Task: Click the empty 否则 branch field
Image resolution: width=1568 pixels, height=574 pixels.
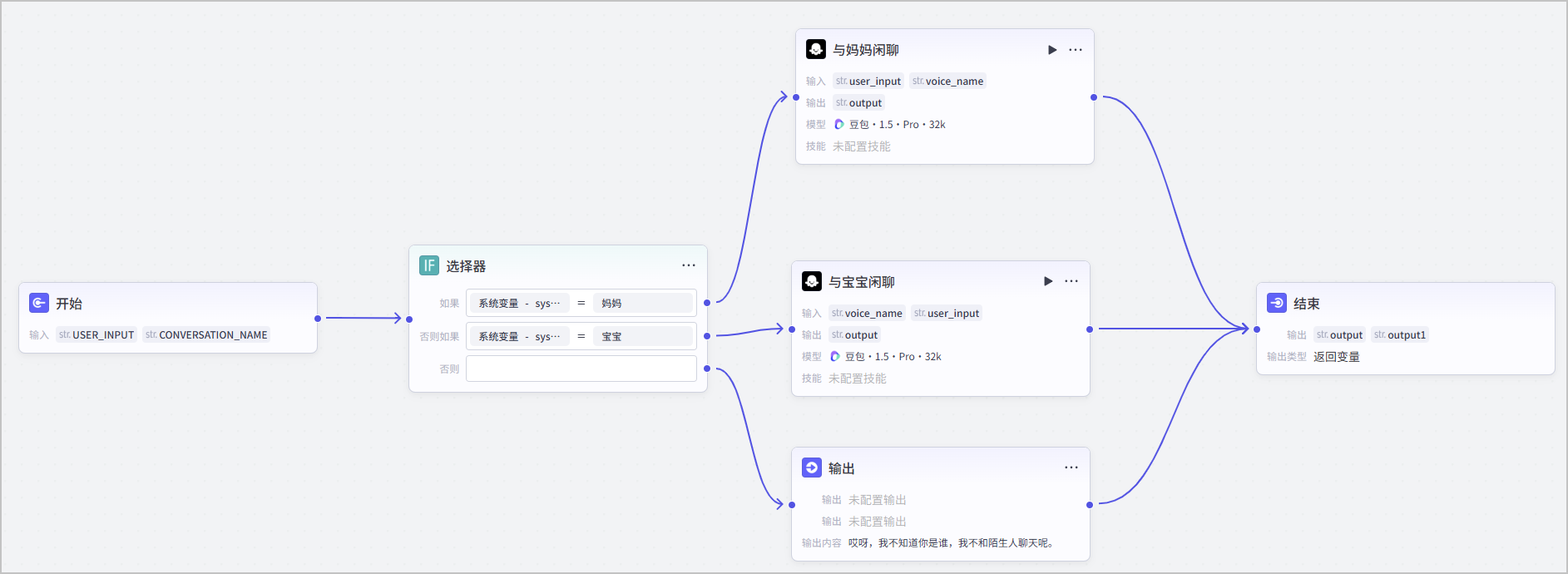Action: [581, 369]
